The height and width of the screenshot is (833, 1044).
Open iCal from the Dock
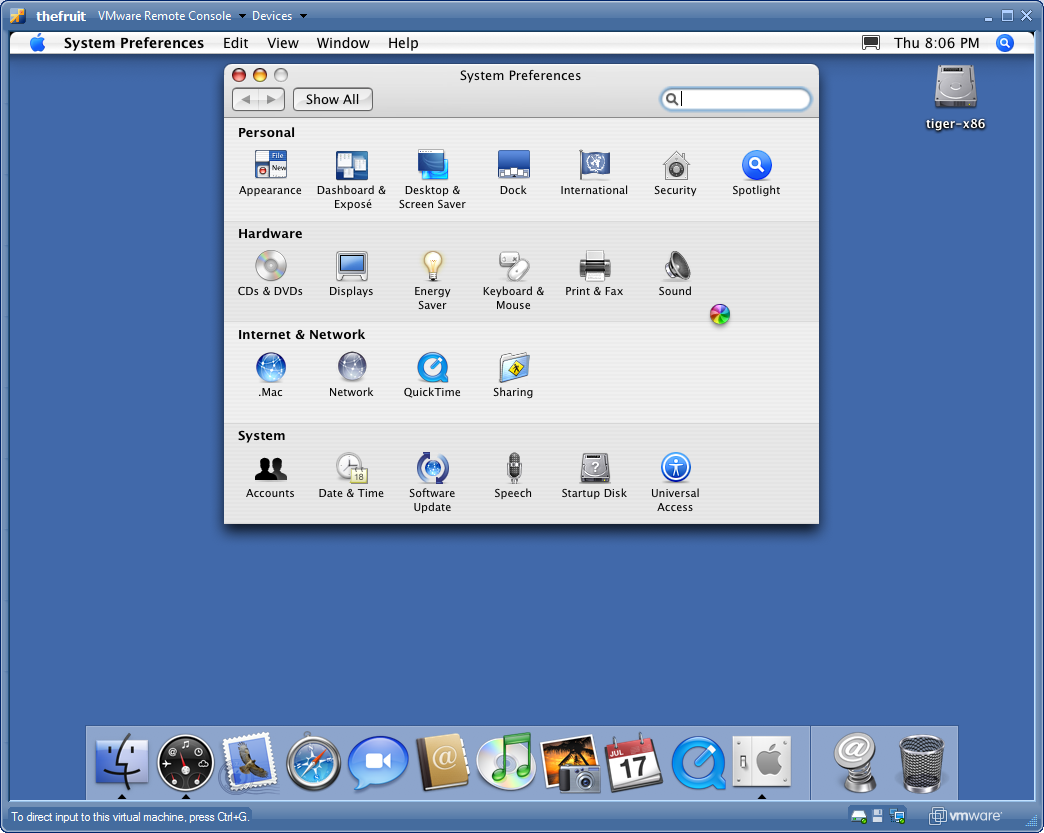click(x=634, y=762)
